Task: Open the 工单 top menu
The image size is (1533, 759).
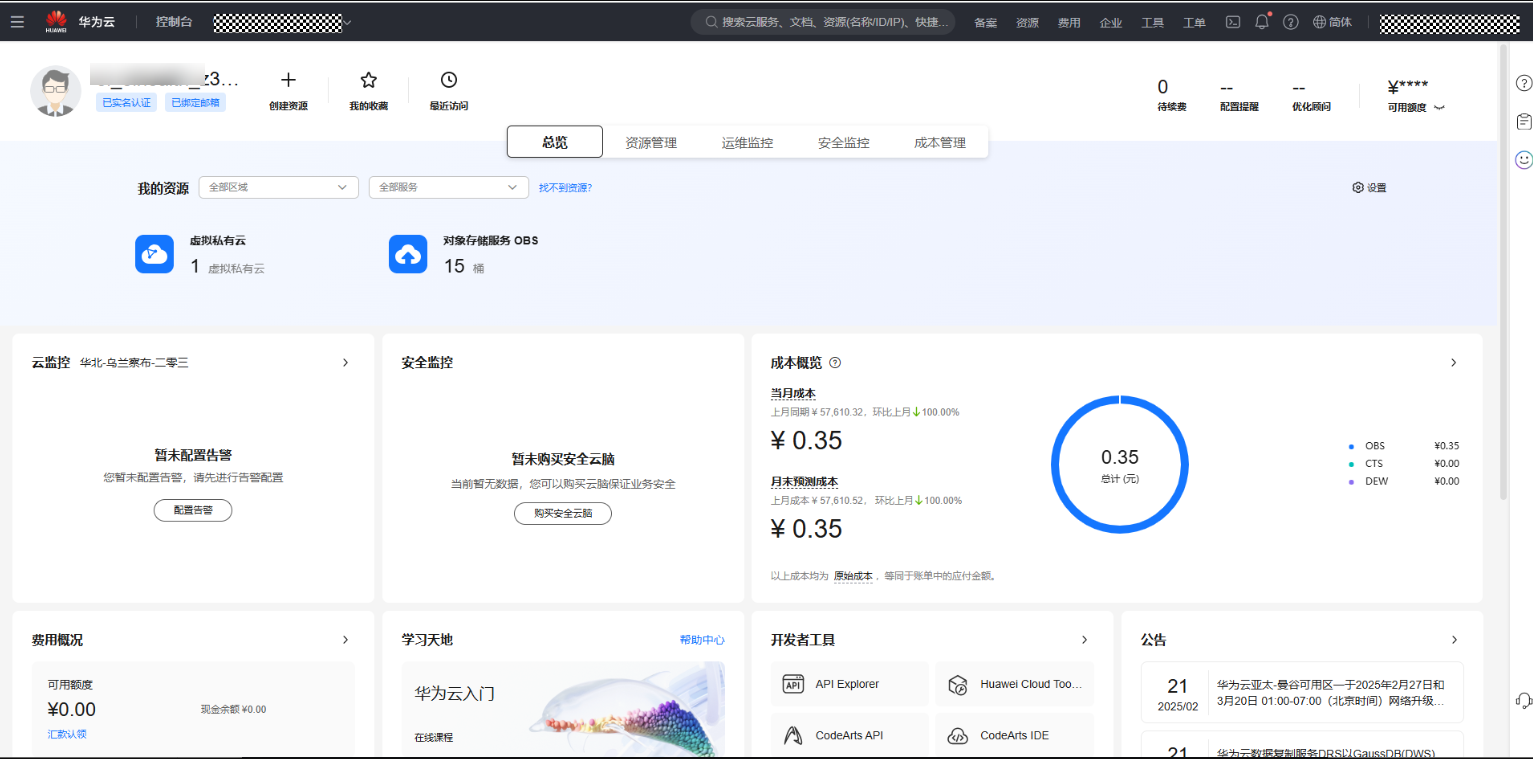Action: tap(1194, 22)
